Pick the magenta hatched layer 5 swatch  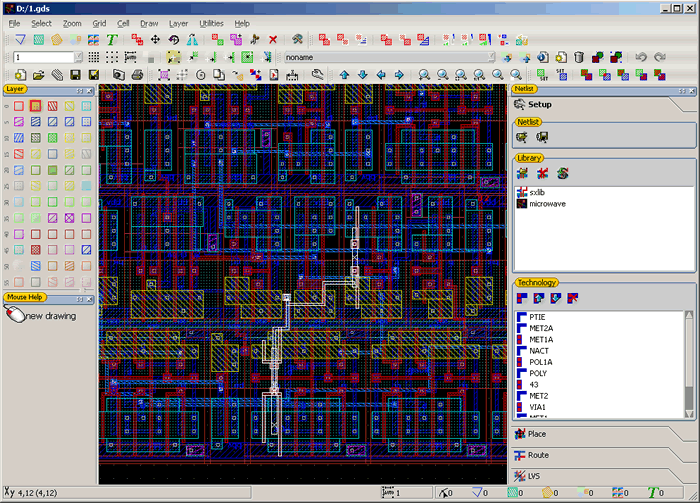pos(19,121)
